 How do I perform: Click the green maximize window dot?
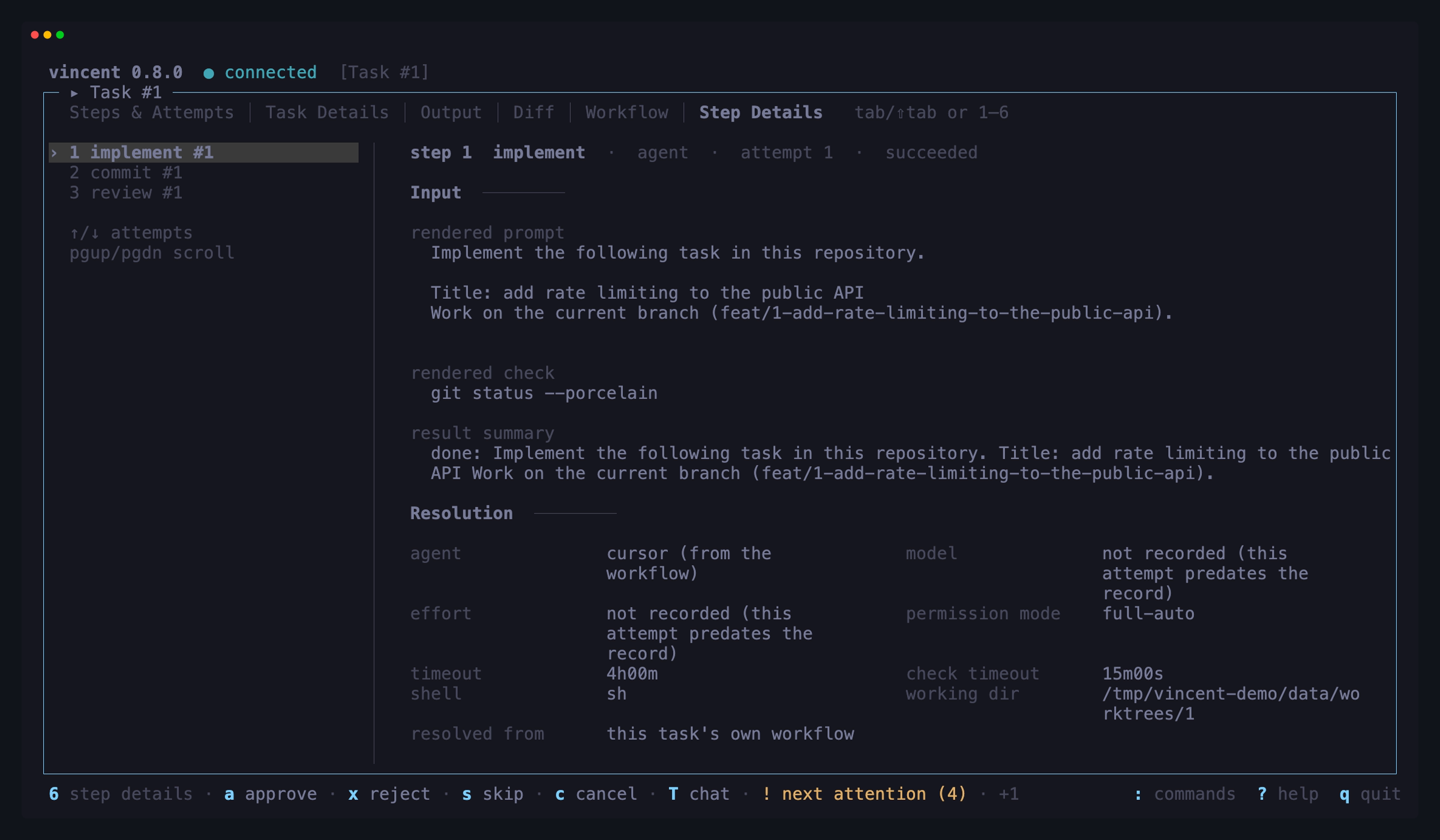[x=60, y=35]
